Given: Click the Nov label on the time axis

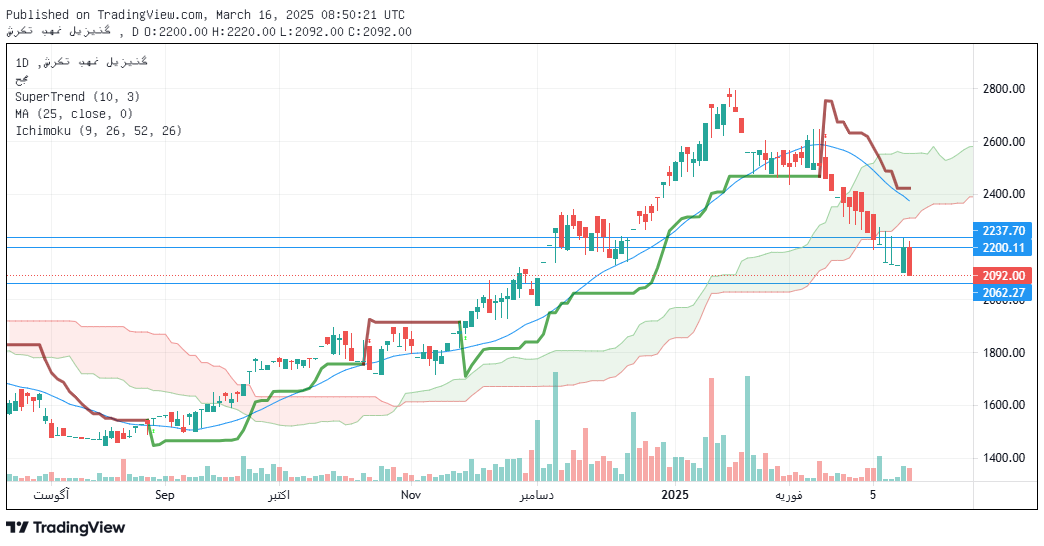Looking at the screenshot, I should click(x=410, y=495).
